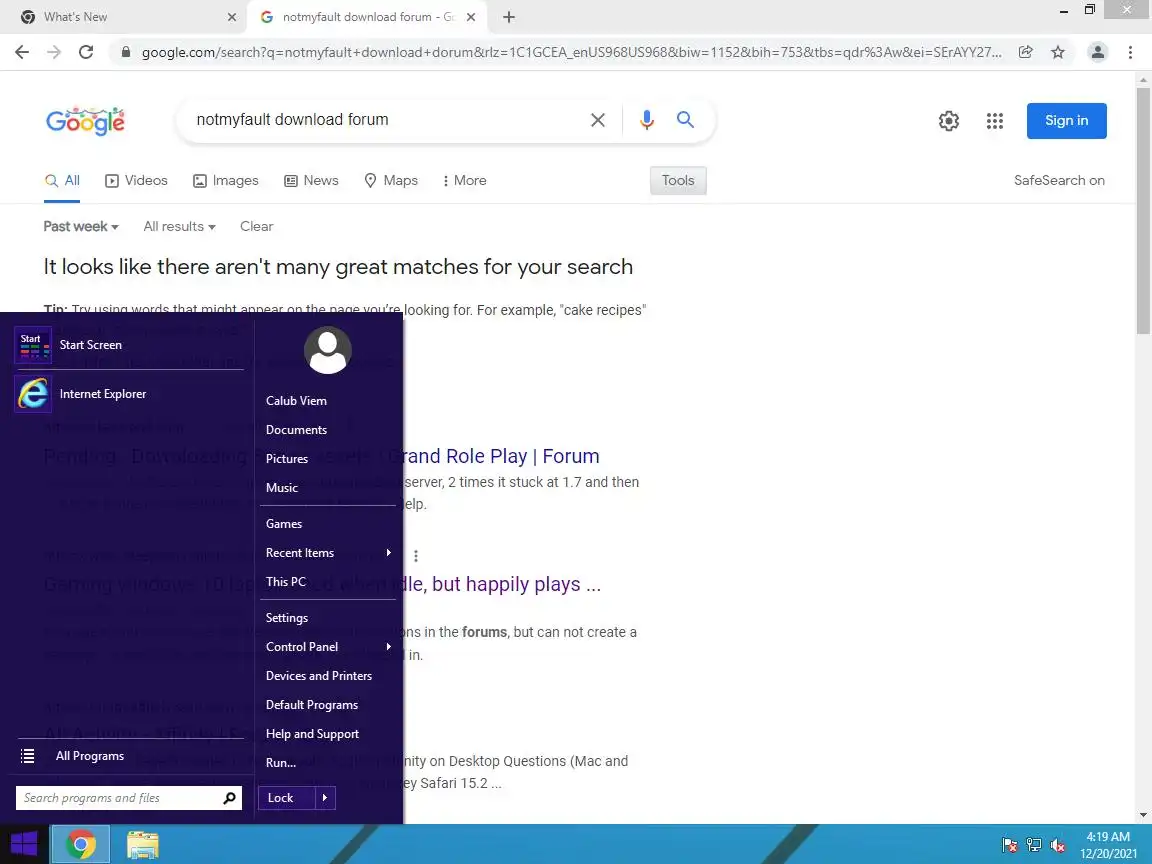The height and width of the screenshot is (864, 1152).
Task: Open File Explorer from taskbar
Action: pyautogui.click(x=143, y=844)
